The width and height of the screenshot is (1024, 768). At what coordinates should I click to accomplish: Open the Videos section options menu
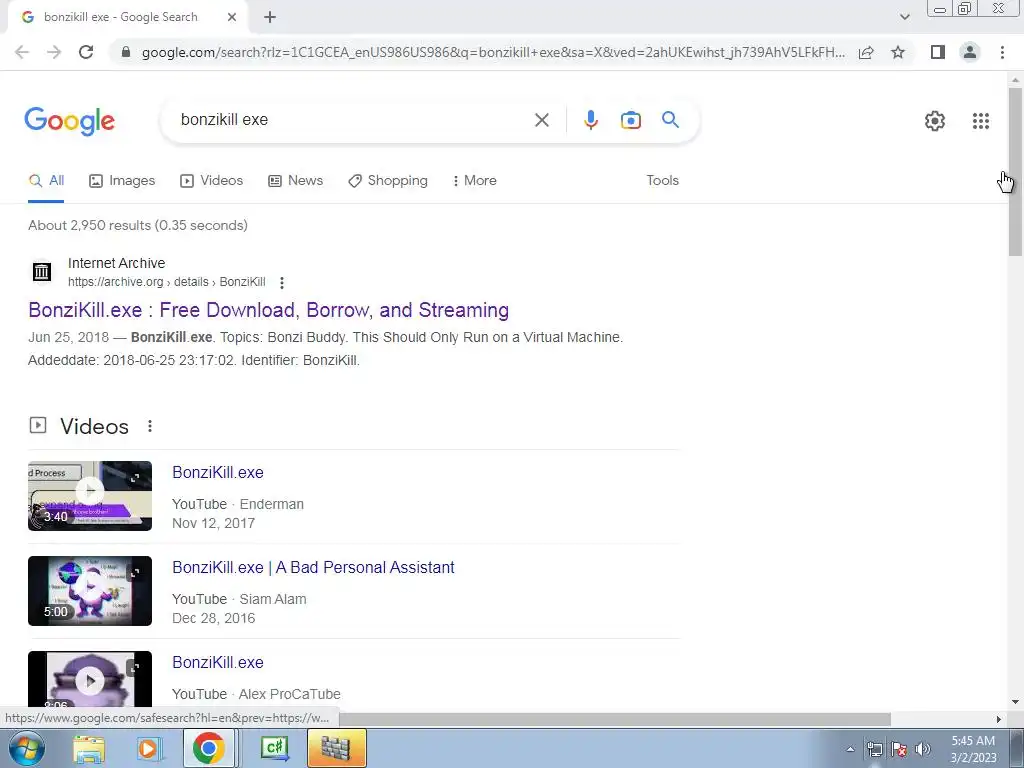pos(150,426)
